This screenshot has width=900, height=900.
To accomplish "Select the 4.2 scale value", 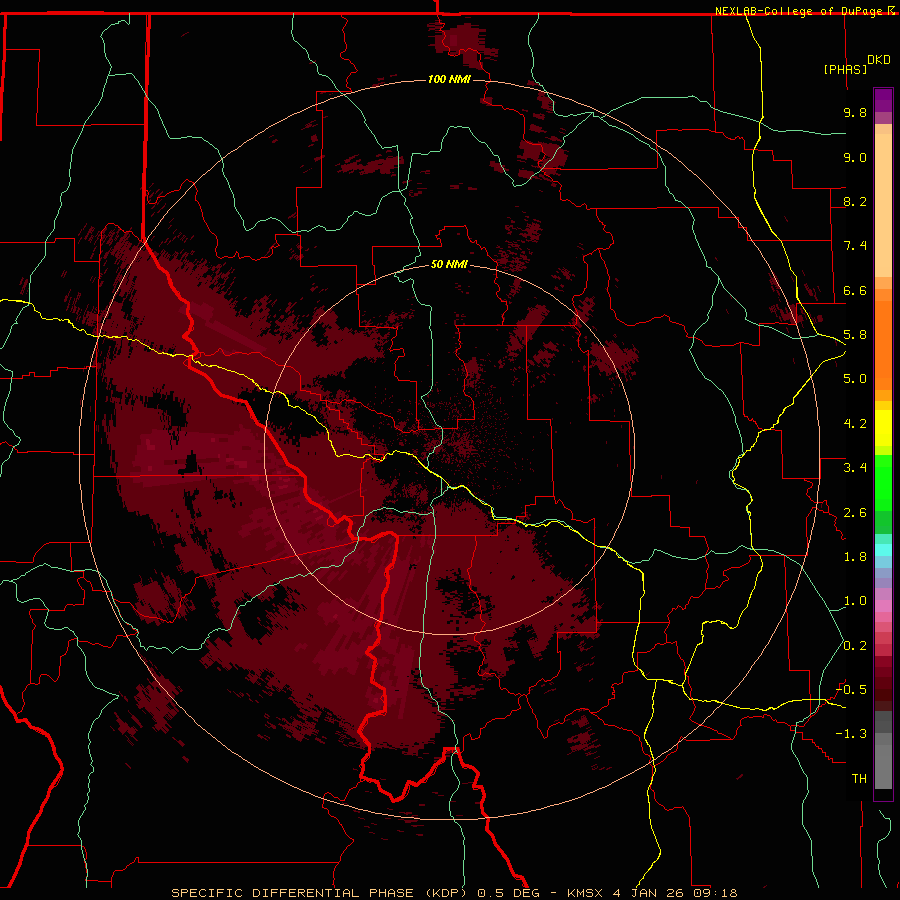I will point(855,424).
